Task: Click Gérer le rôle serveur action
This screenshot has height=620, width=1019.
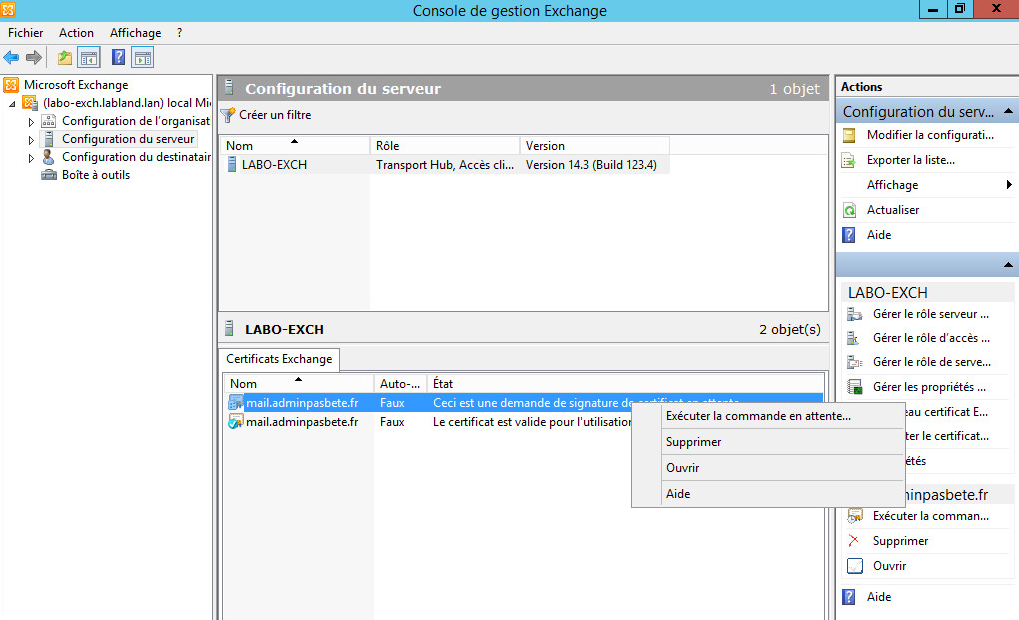Action: click(x=930, y=314)
